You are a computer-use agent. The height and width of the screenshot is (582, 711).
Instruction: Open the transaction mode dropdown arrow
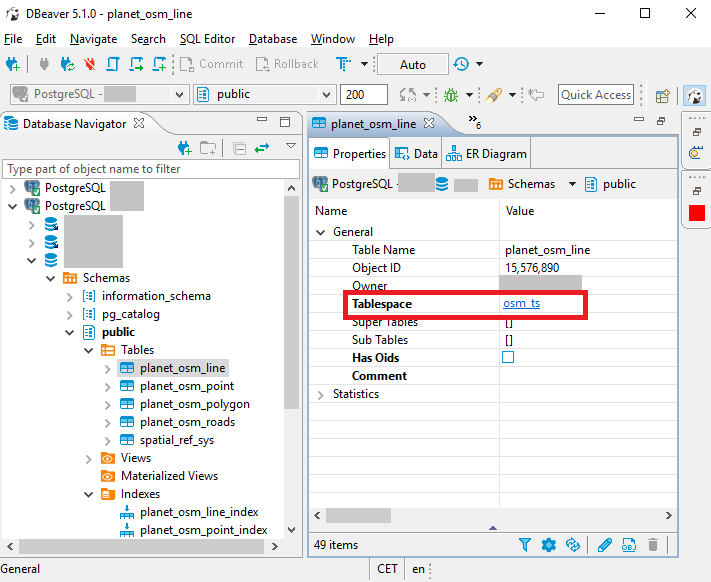point(364,64)
